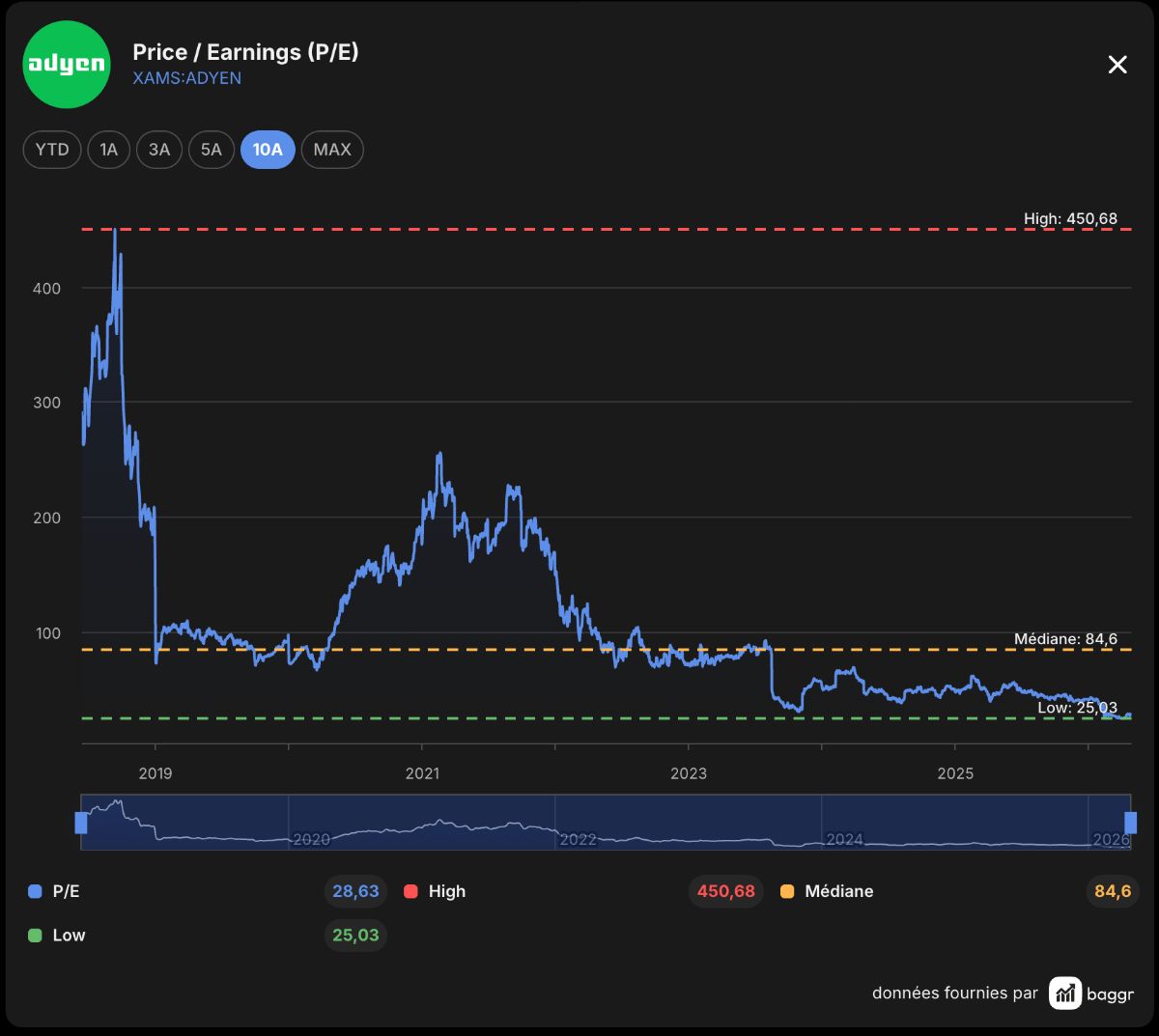Click the green Adyen logo icon
This screenshot has height=1036, width=1159.
click(x=67, y=64)
